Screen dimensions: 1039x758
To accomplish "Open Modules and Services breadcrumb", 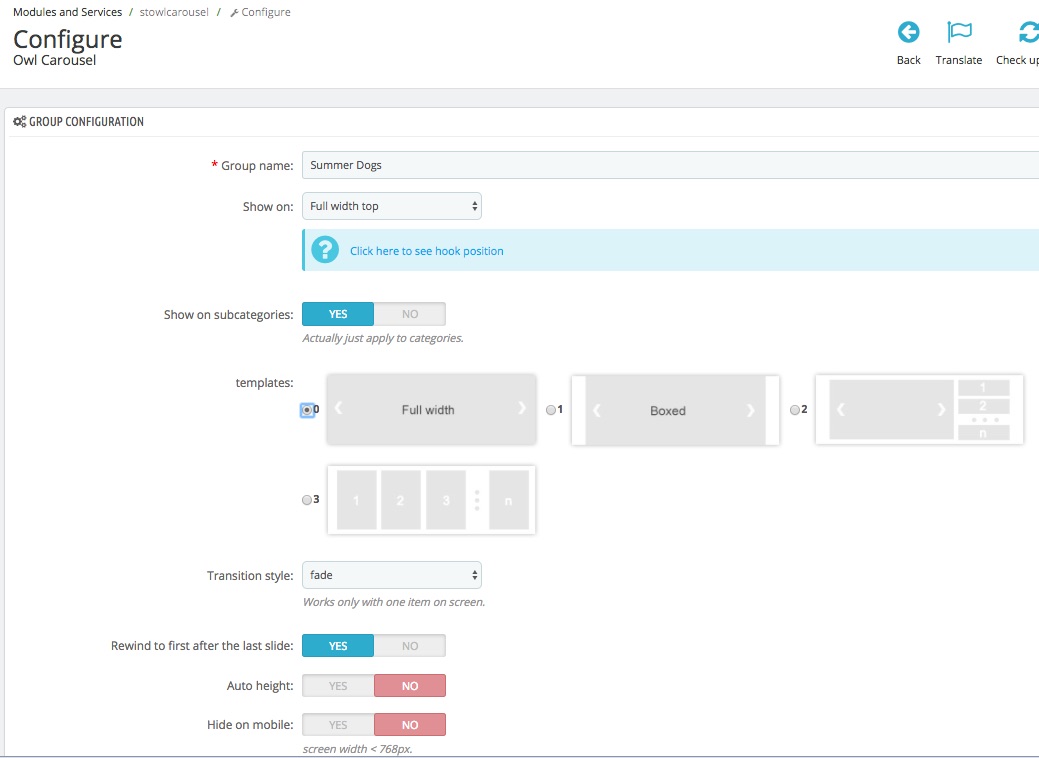I will (x=67, y=12).
